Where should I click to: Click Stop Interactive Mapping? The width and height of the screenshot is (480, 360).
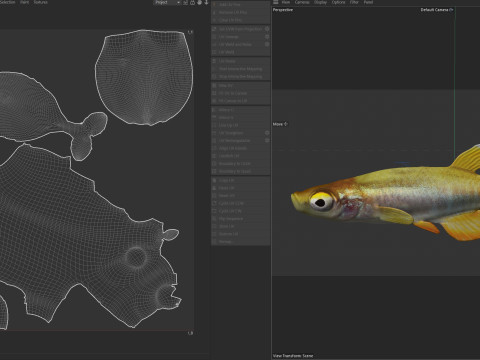240,77
